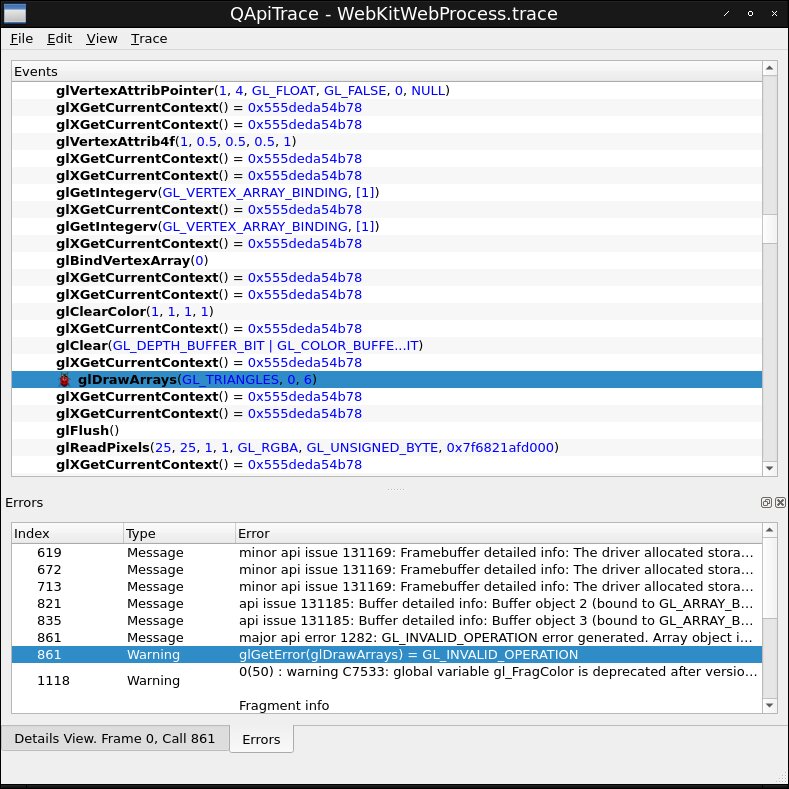The width and height of the screenshot is (789, 789).
Task: Click the bug icon on glDrawArrays row
Action: tap(64, 379)
